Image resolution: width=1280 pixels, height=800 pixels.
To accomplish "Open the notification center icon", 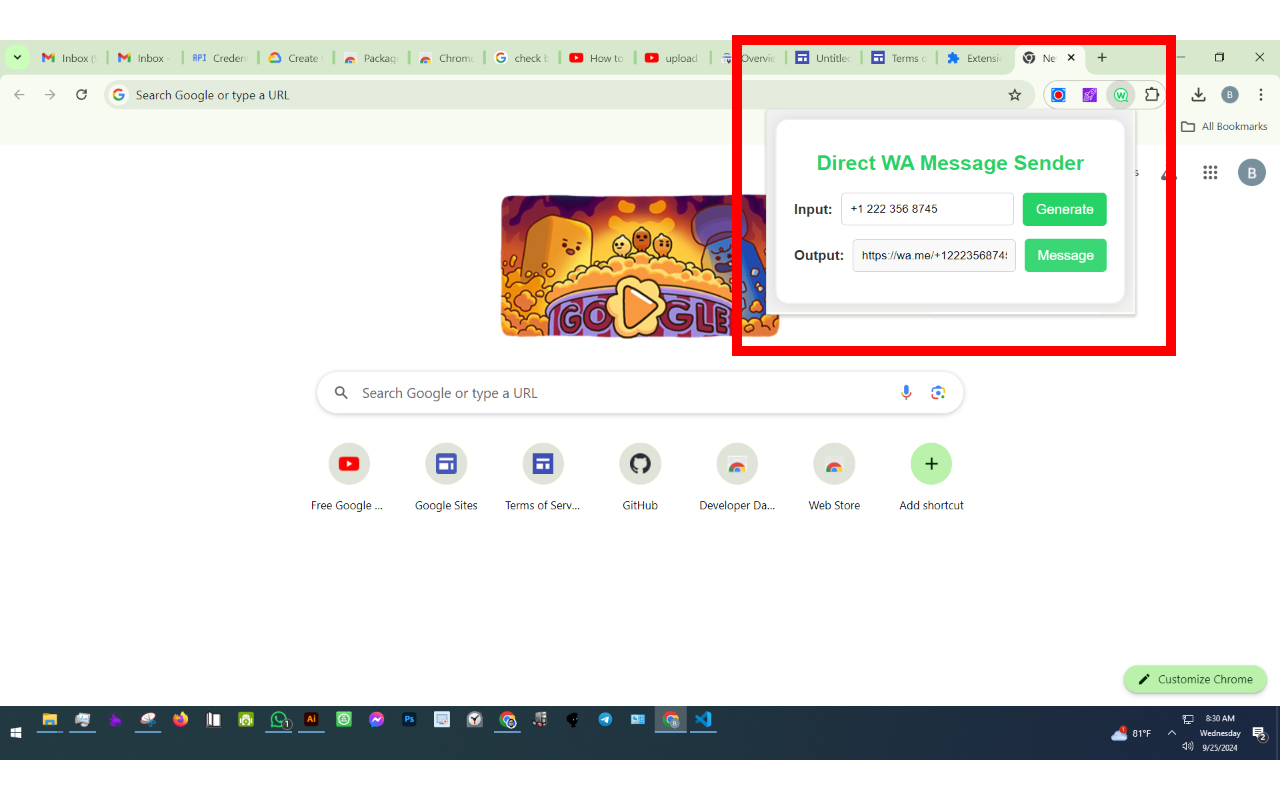I will pos(1260,734).
